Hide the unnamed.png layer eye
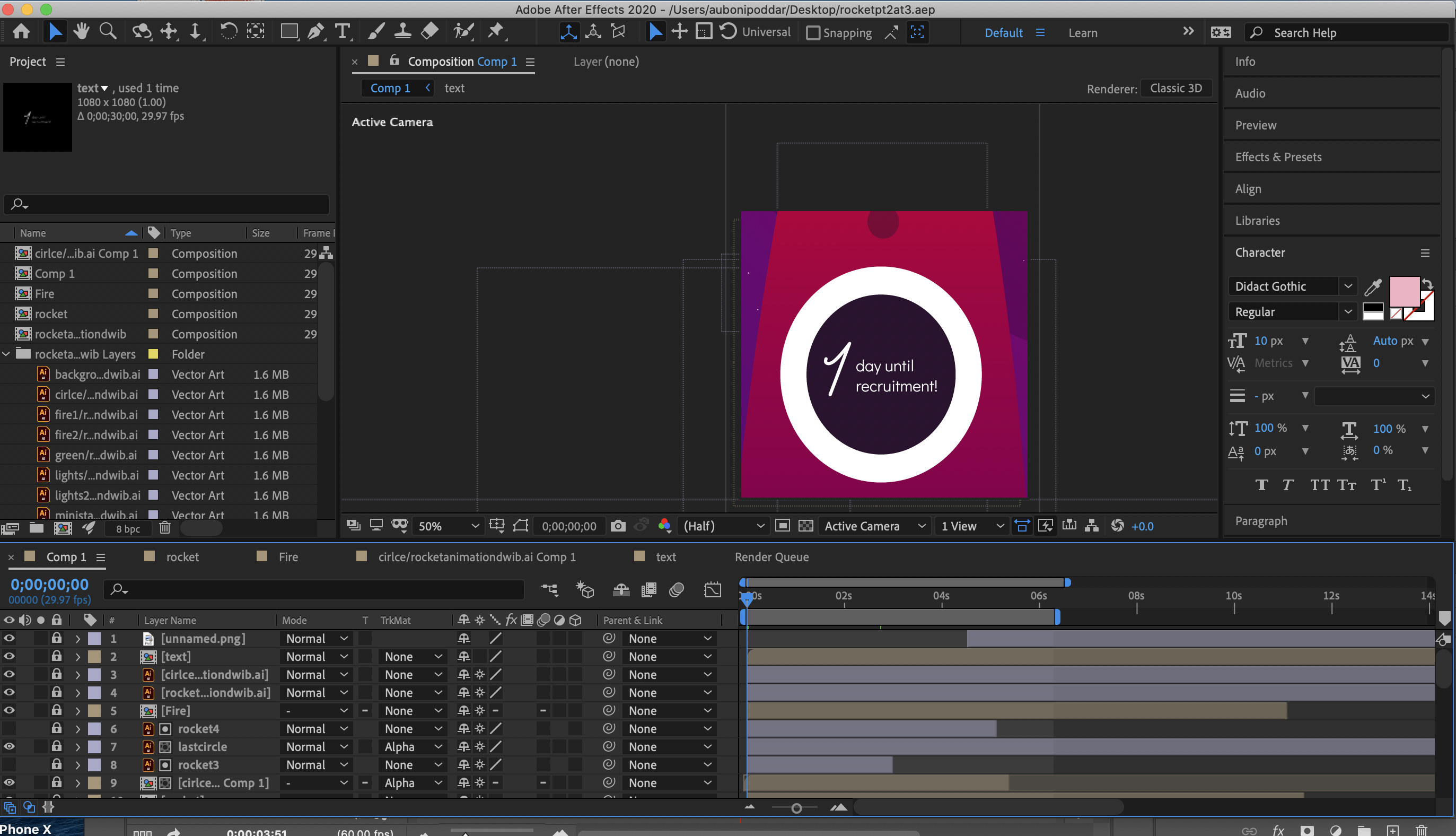Image resolution: width=1456 pixels, height=836 pixels. pos(9,638)
